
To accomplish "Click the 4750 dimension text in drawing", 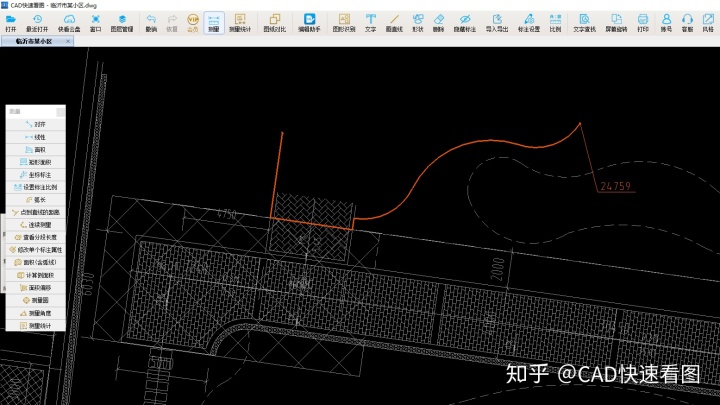I will [227, 214].
